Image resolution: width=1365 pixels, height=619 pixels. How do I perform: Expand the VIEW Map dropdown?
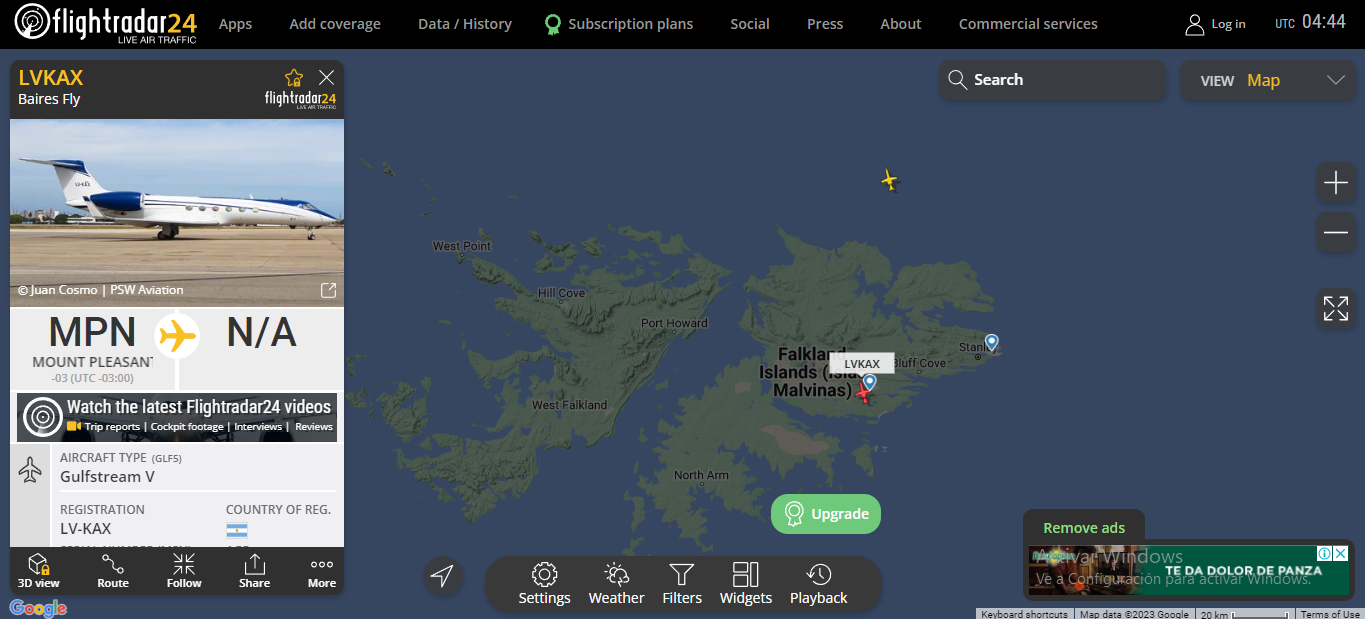[x=1269, y=80]
